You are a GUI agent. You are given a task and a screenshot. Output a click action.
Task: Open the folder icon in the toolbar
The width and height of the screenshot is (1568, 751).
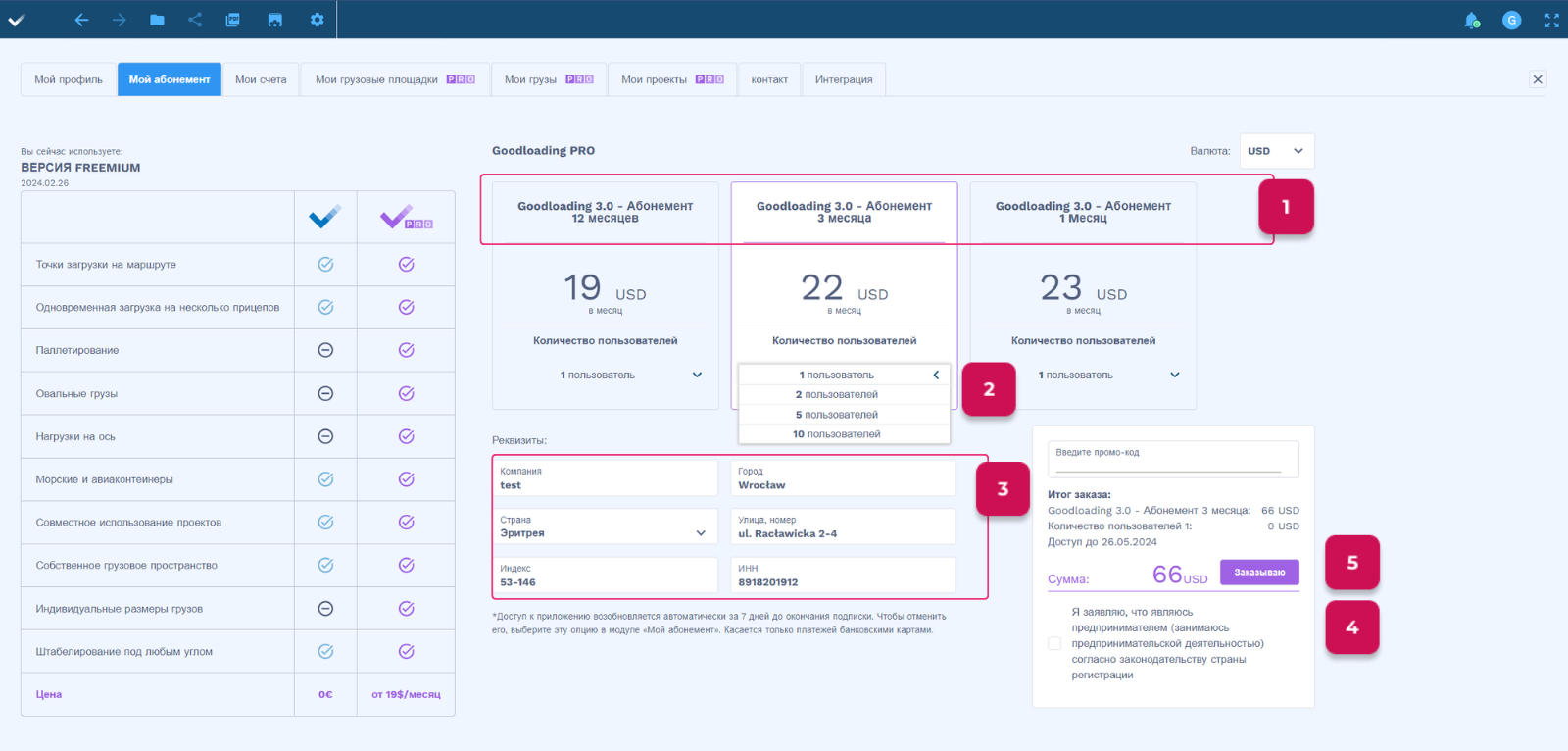point(157,20)
